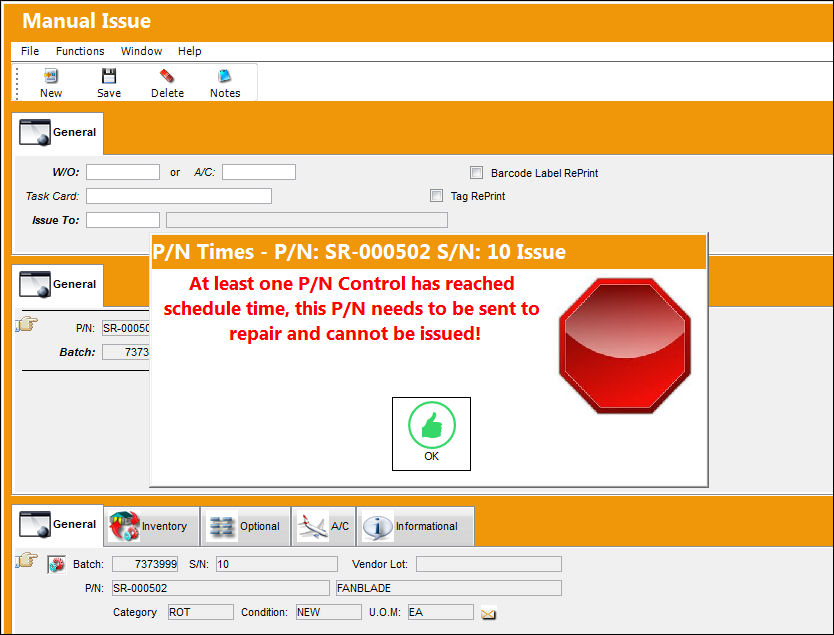
Task: Enable Barcode Label RePrint checkbox
Action: [x=477, y=172]
